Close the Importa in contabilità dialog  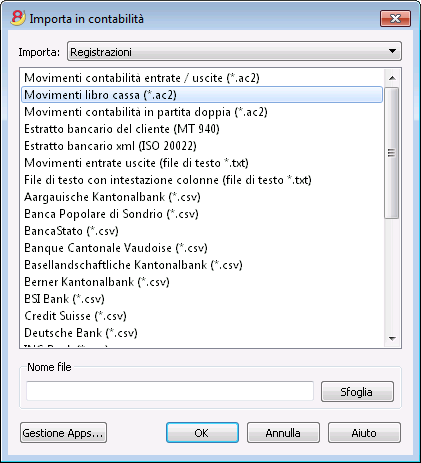395,18
